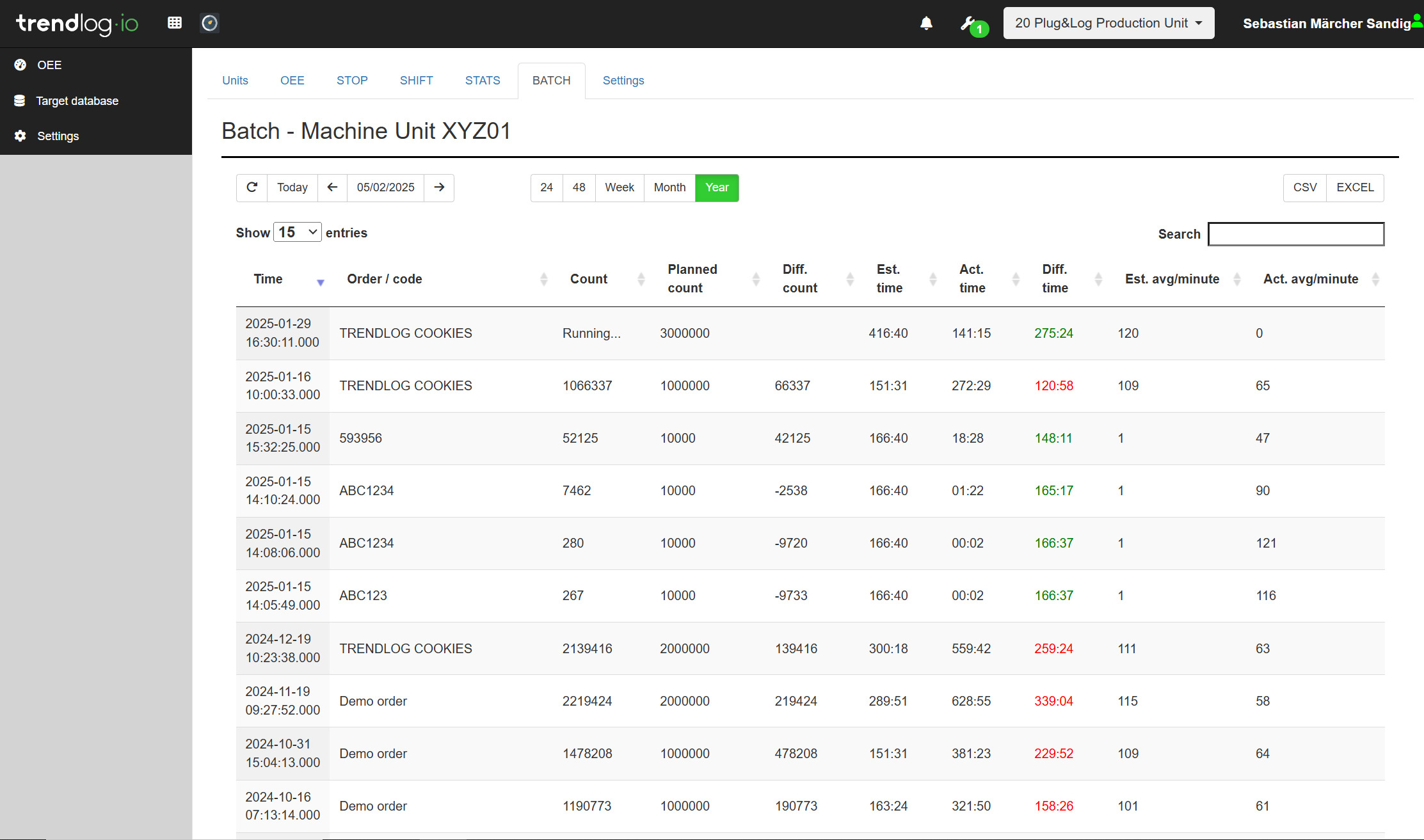This screenshot has width=1424, height=840.
Task: Select the 24 hour range
Action: 547,187
